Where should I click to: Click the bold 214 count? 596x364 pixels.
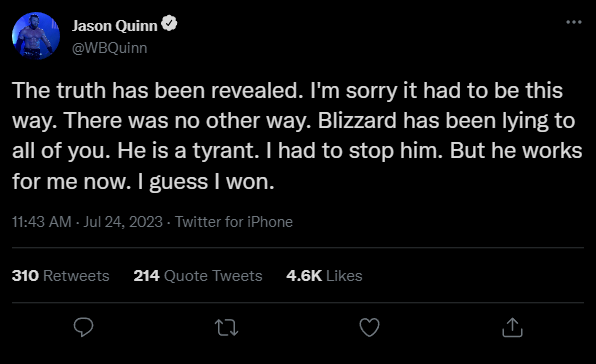146,275
